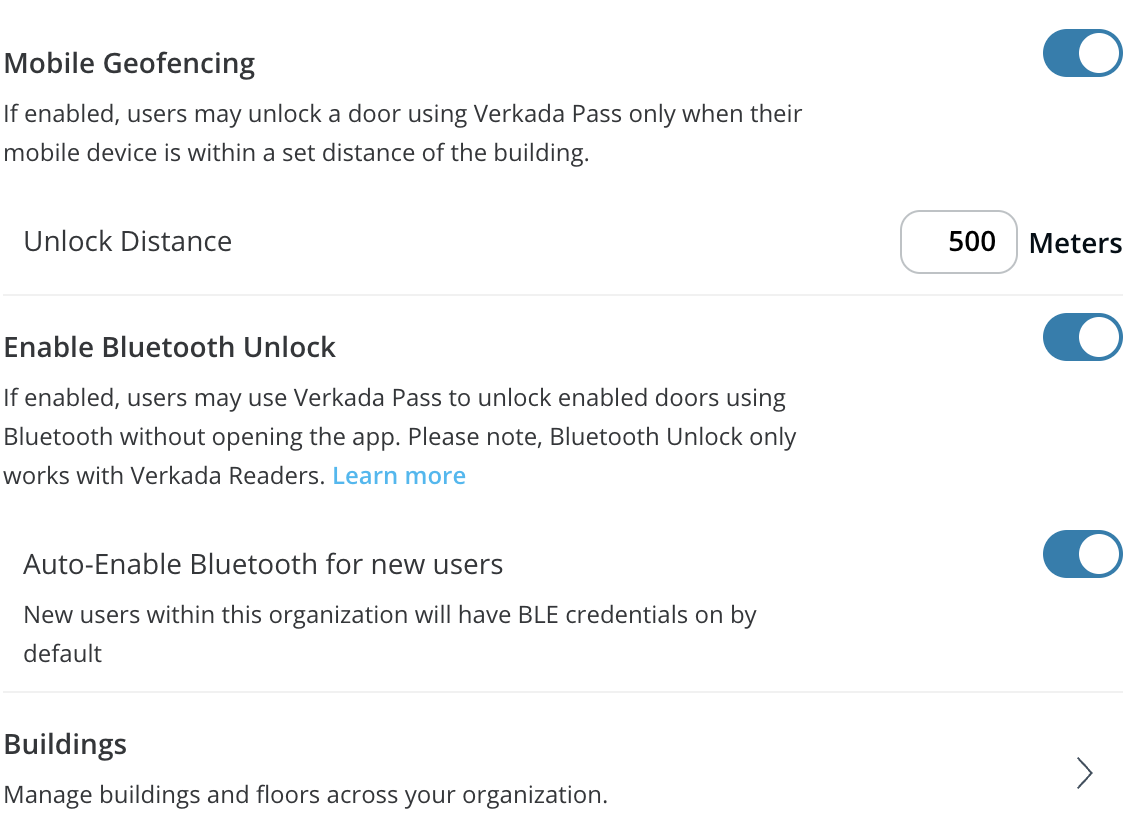Click "mobile device is within a set distance" line
Image resolution: width=1148 pixels, height=830 pixels.
point(296,154)
